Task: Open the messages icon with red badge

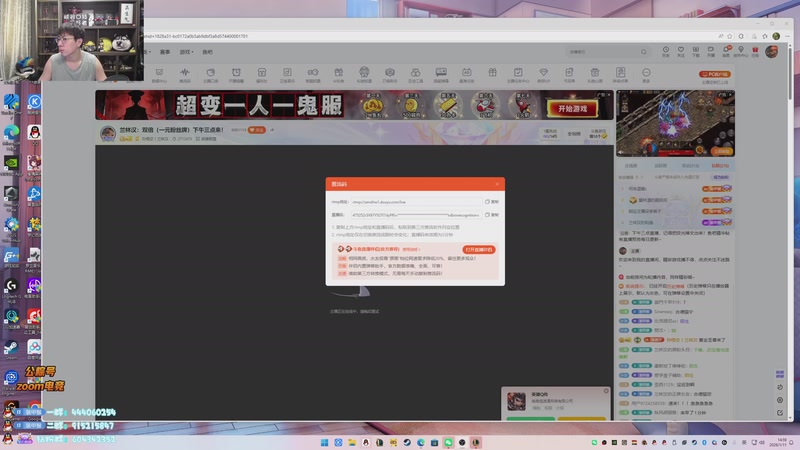Action: pyautogui.click(x=726, y=51)
